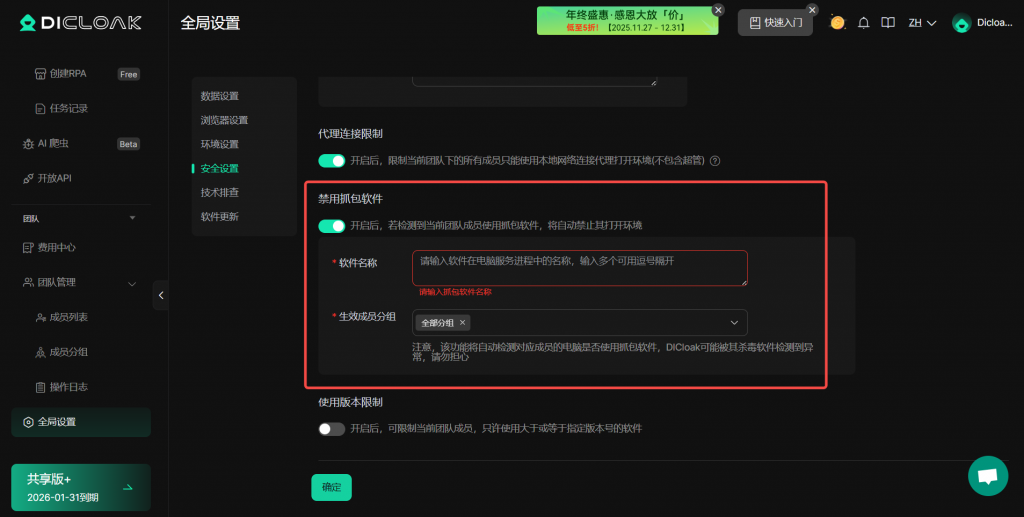Viewport: 1024px width, 517px height.
Task: Remove the 全部分组 tag
Action: coord(462,323)
